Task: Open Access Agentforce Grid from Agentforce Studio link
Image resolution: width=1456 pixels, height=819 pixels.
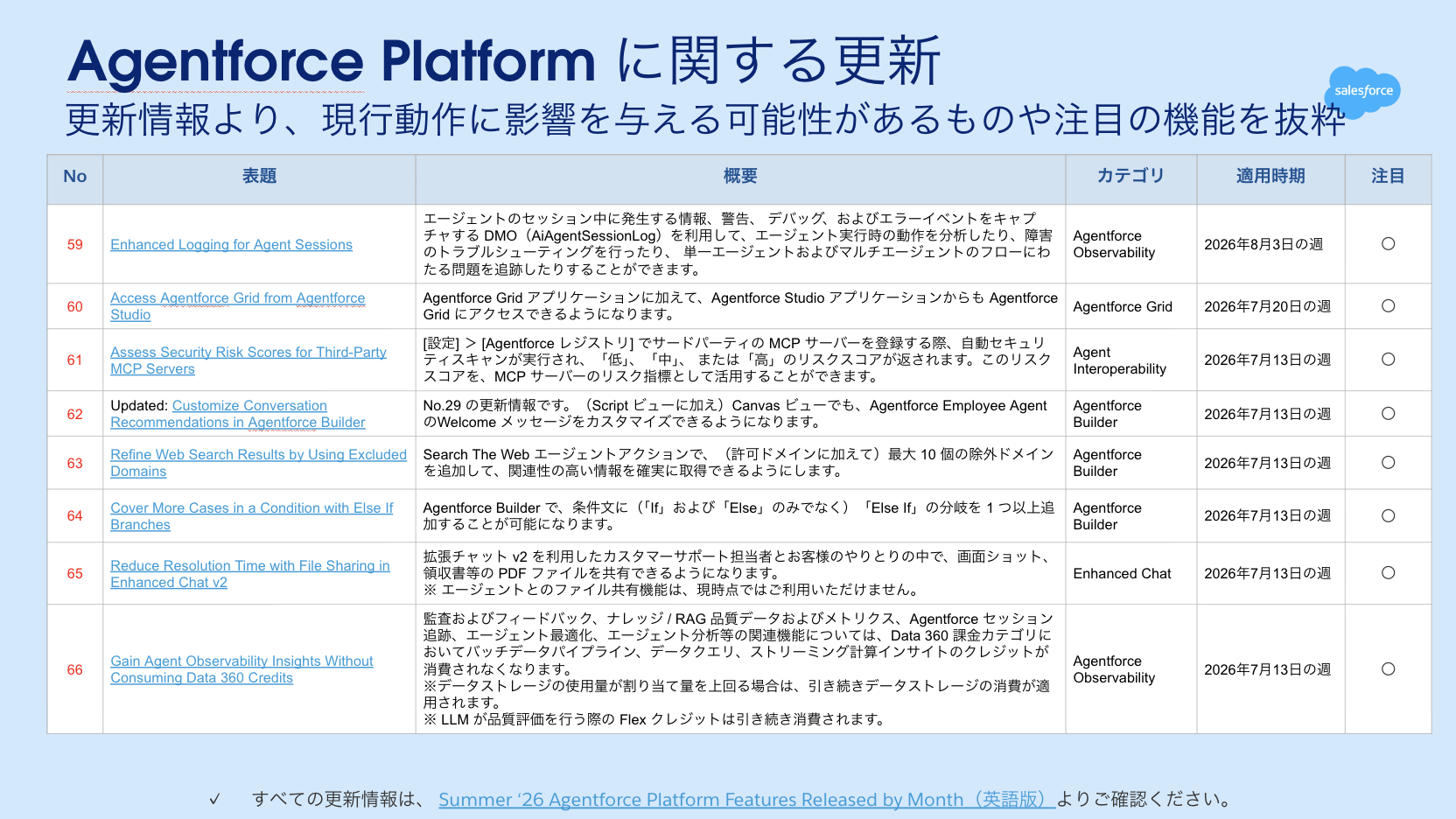Action: point(237,306)
